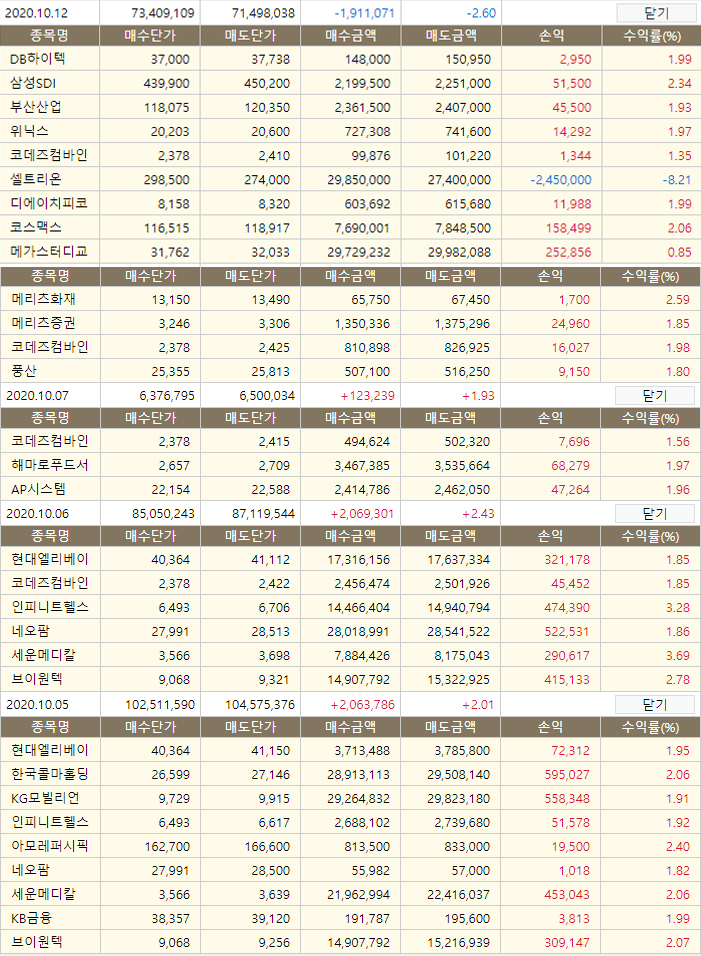Select the 595,027 profit for 한국콜마홀딩
This screenshot has height=956, width=701.
click(x=567, y=775)
